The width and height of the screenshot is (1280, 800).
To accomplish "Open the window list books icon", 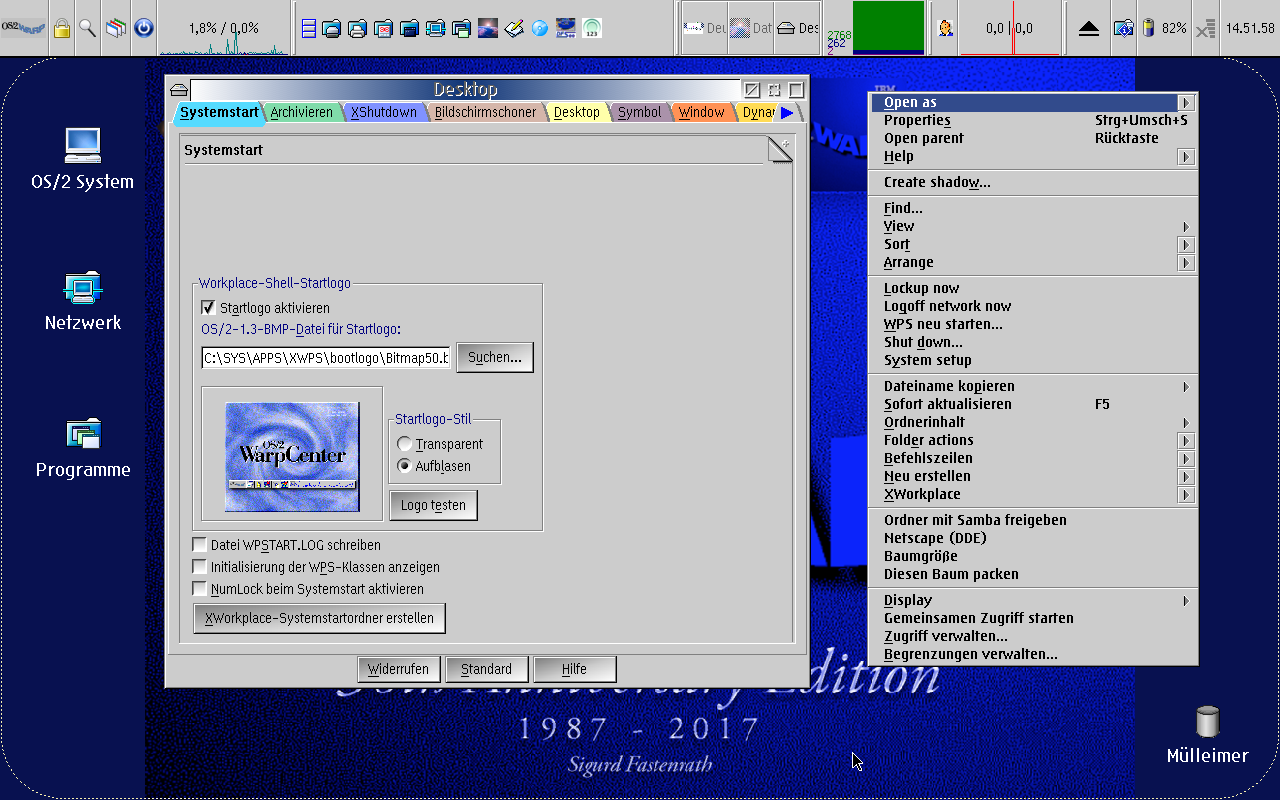I will (x=116, y=28).
